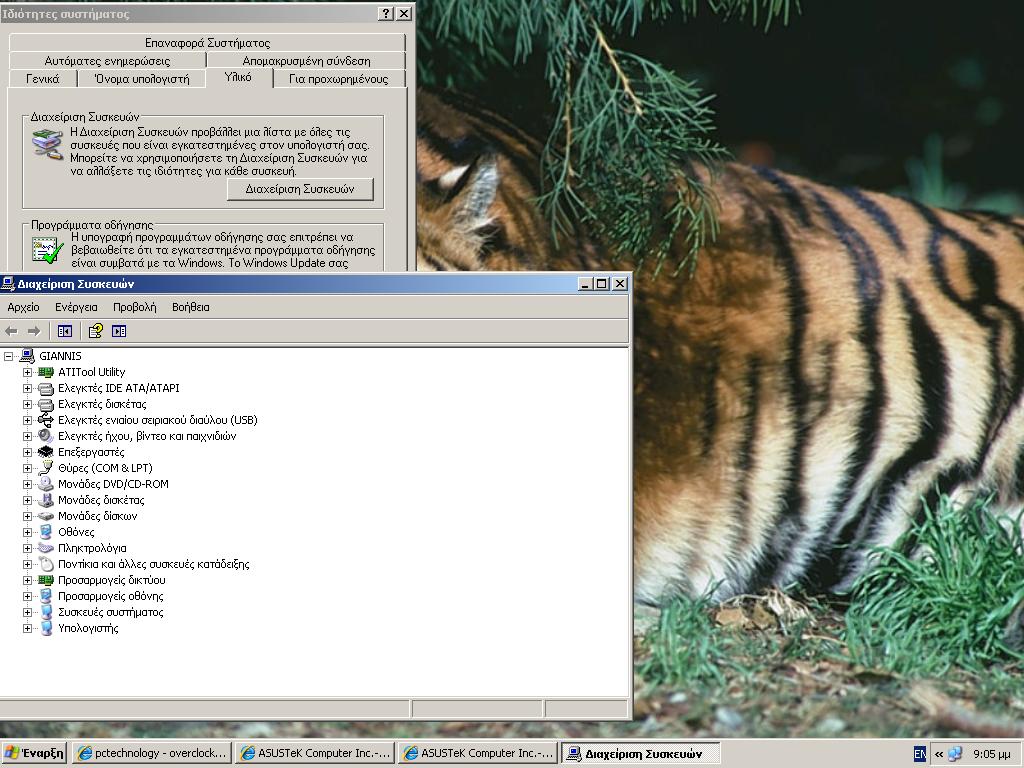Select the ATITool Utility device category
This screenshot has width=1024, height=768.
click(91, 372)
